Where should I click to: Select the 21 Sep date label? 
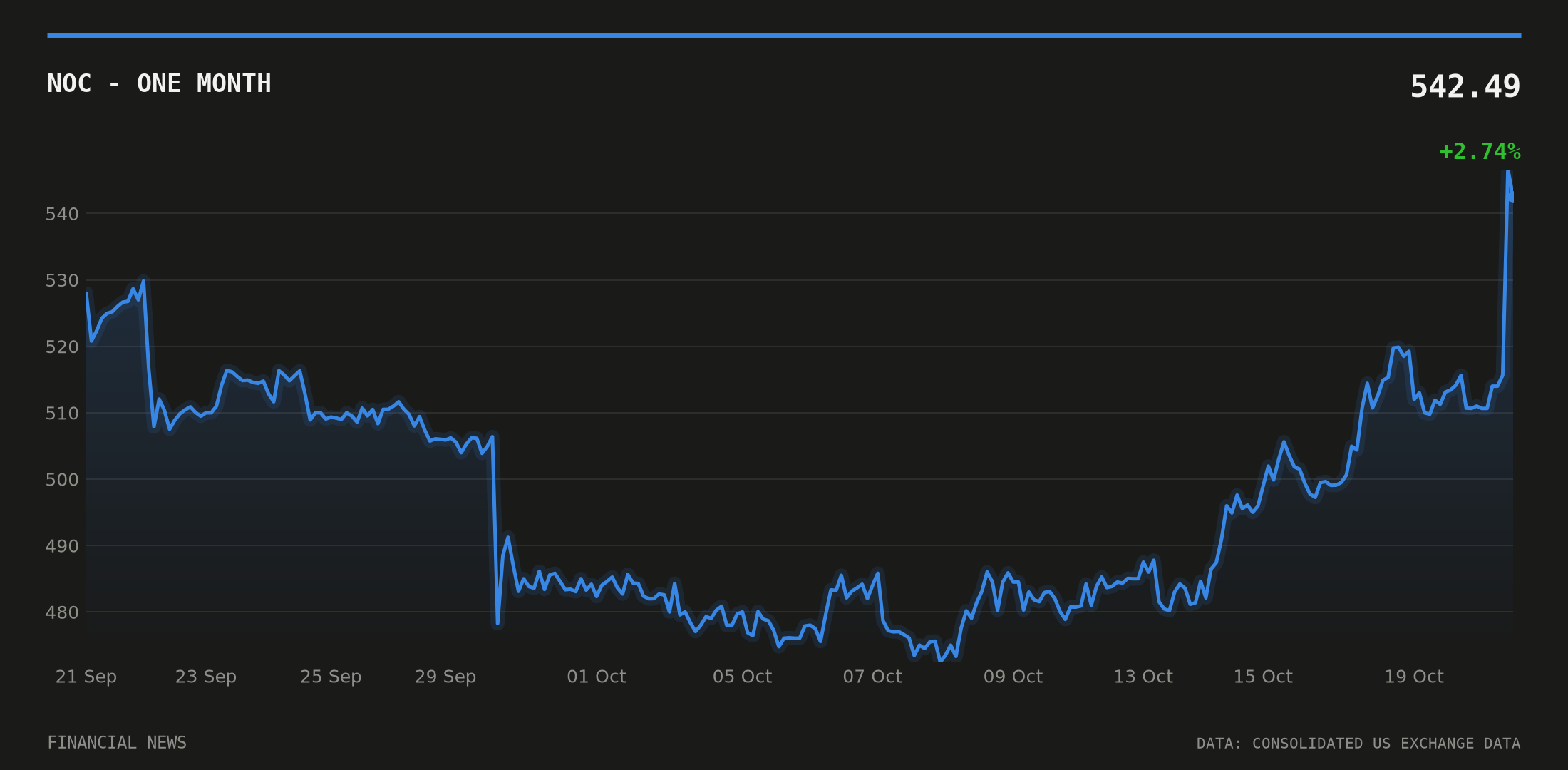86,677
